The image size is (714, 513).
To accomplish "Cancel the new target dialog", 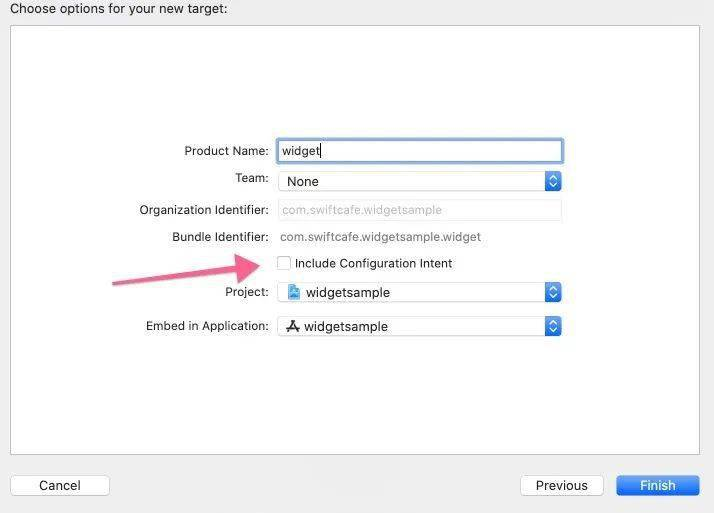I will coord(60,485).
